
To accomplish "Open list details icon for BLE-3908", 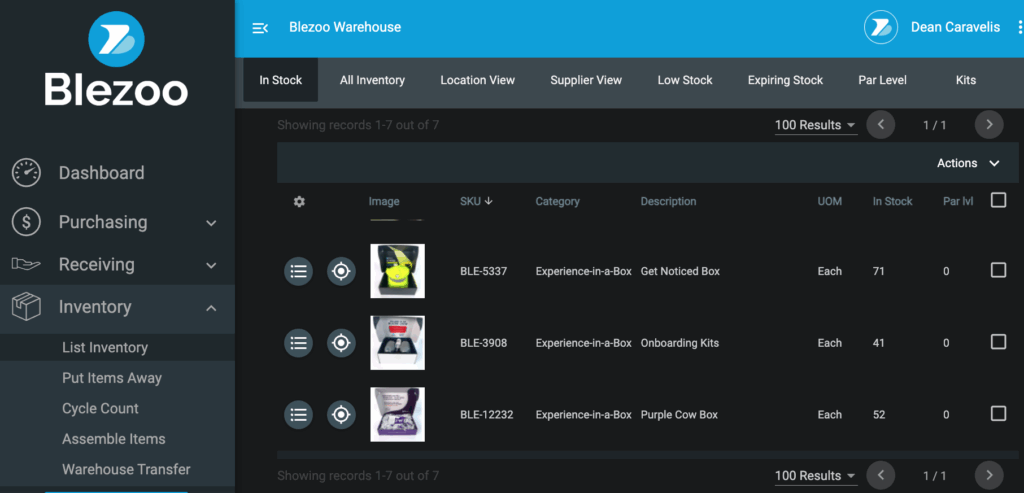I will coord(298,343).
